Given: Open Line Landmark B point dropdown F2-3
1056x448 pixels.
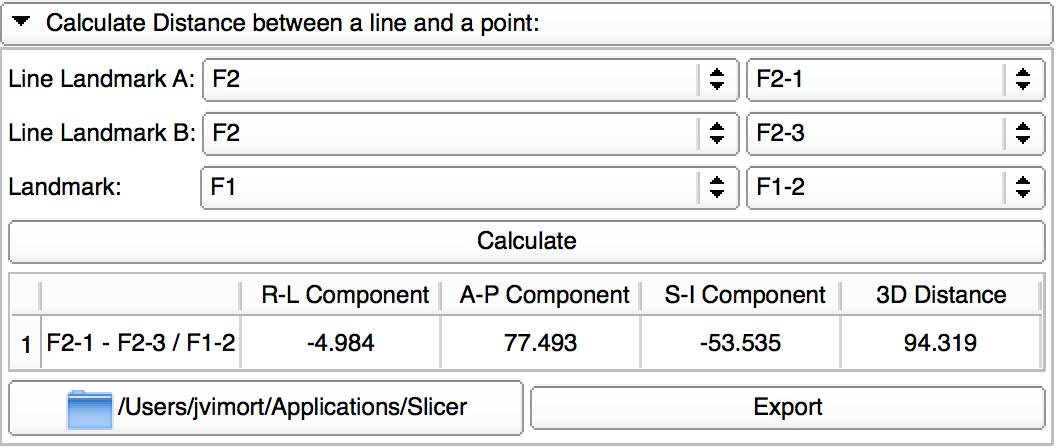Looking at the screenshot, I should (x=889, y=132).
